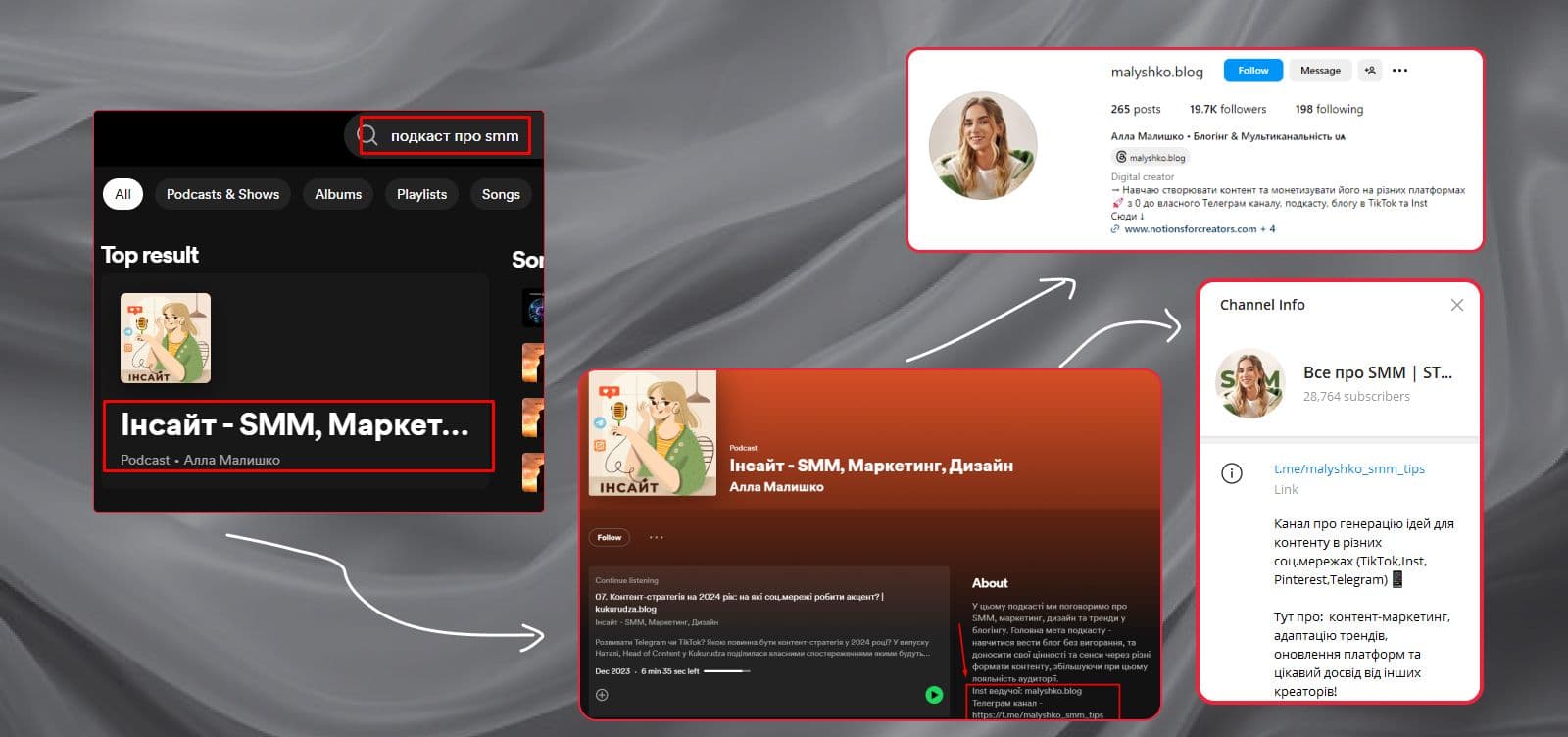The image size is (1568, 737).
Task: Open the t.me/malyshko_smm_tips link in About
Action: (x=1038, y=714)
